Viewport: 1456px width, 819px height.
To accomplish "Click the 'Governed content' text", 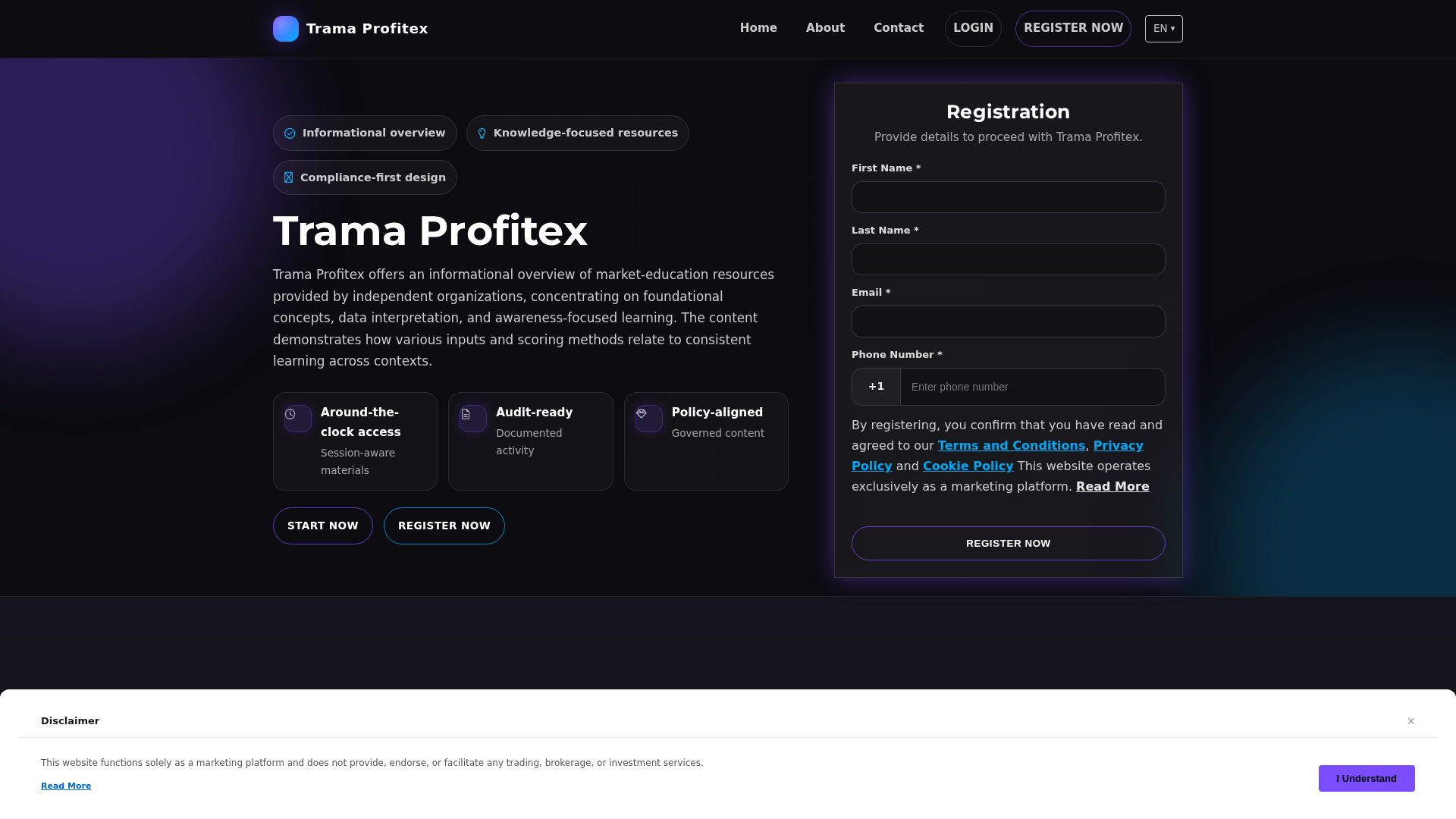I will click(718, 433).
